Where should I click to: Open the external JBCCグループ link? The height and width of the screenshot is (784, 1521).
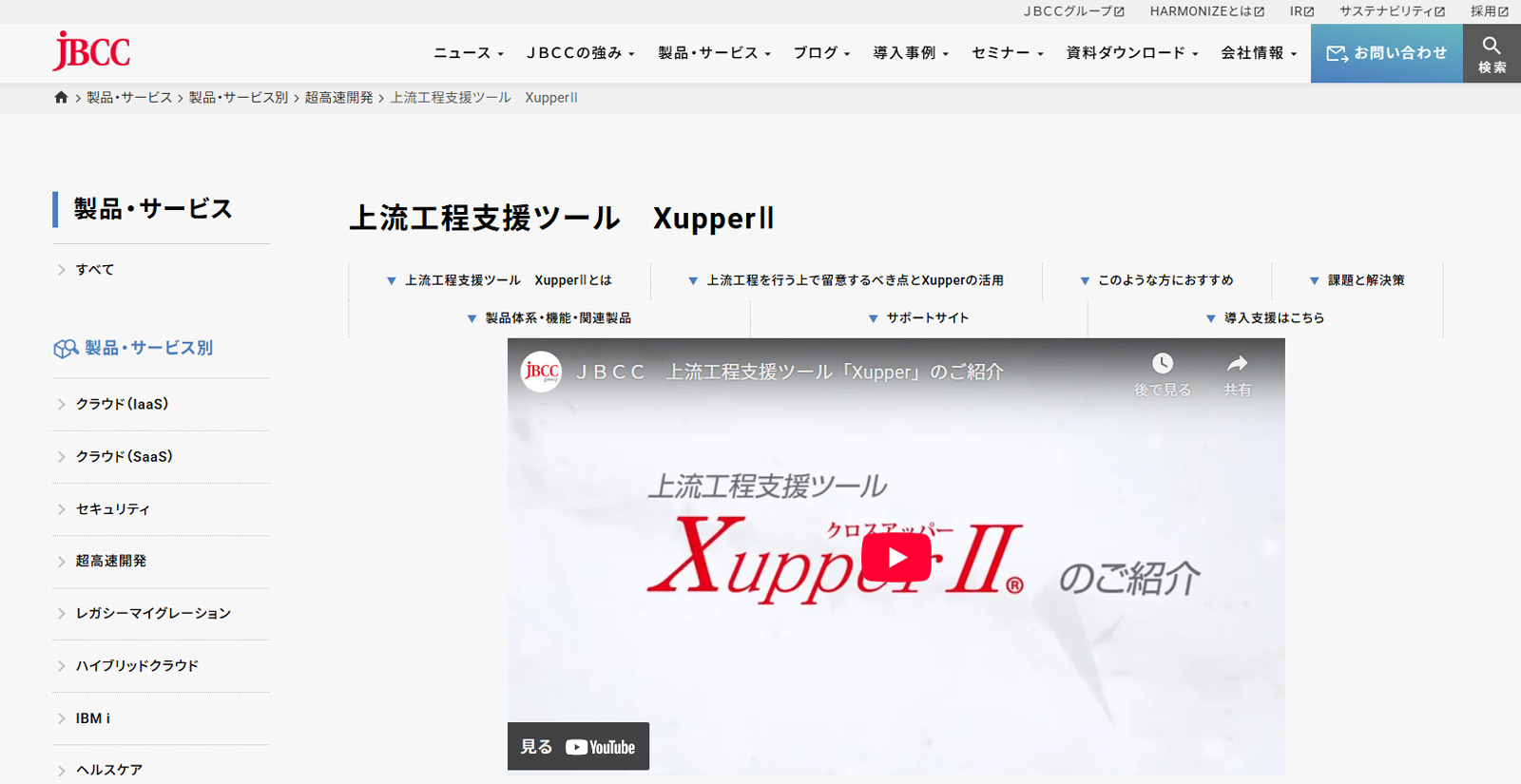(1073, 11)
